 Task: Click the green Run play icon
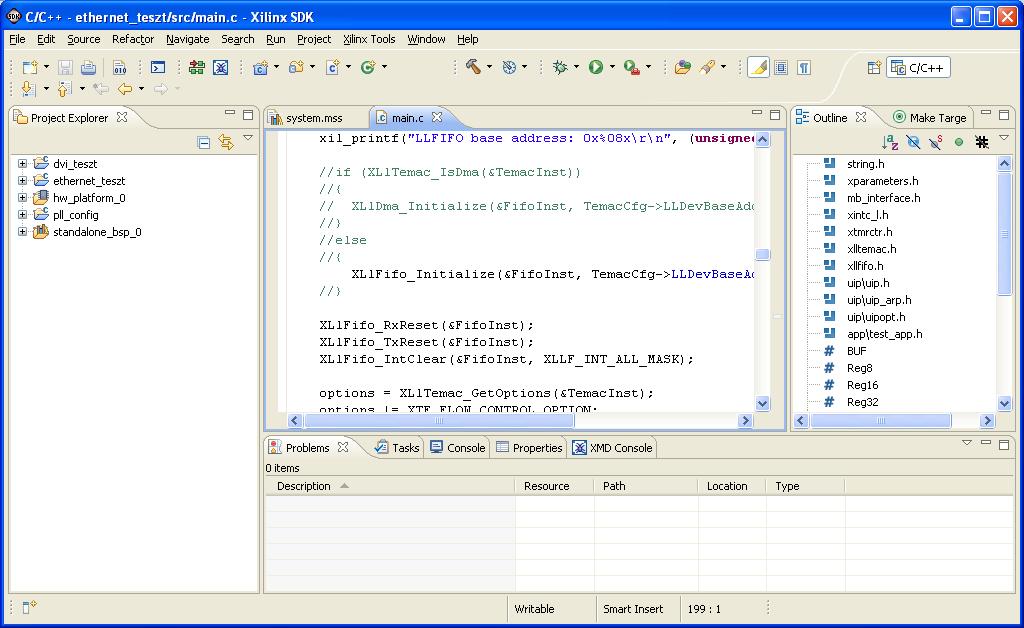tap(596, 67)
